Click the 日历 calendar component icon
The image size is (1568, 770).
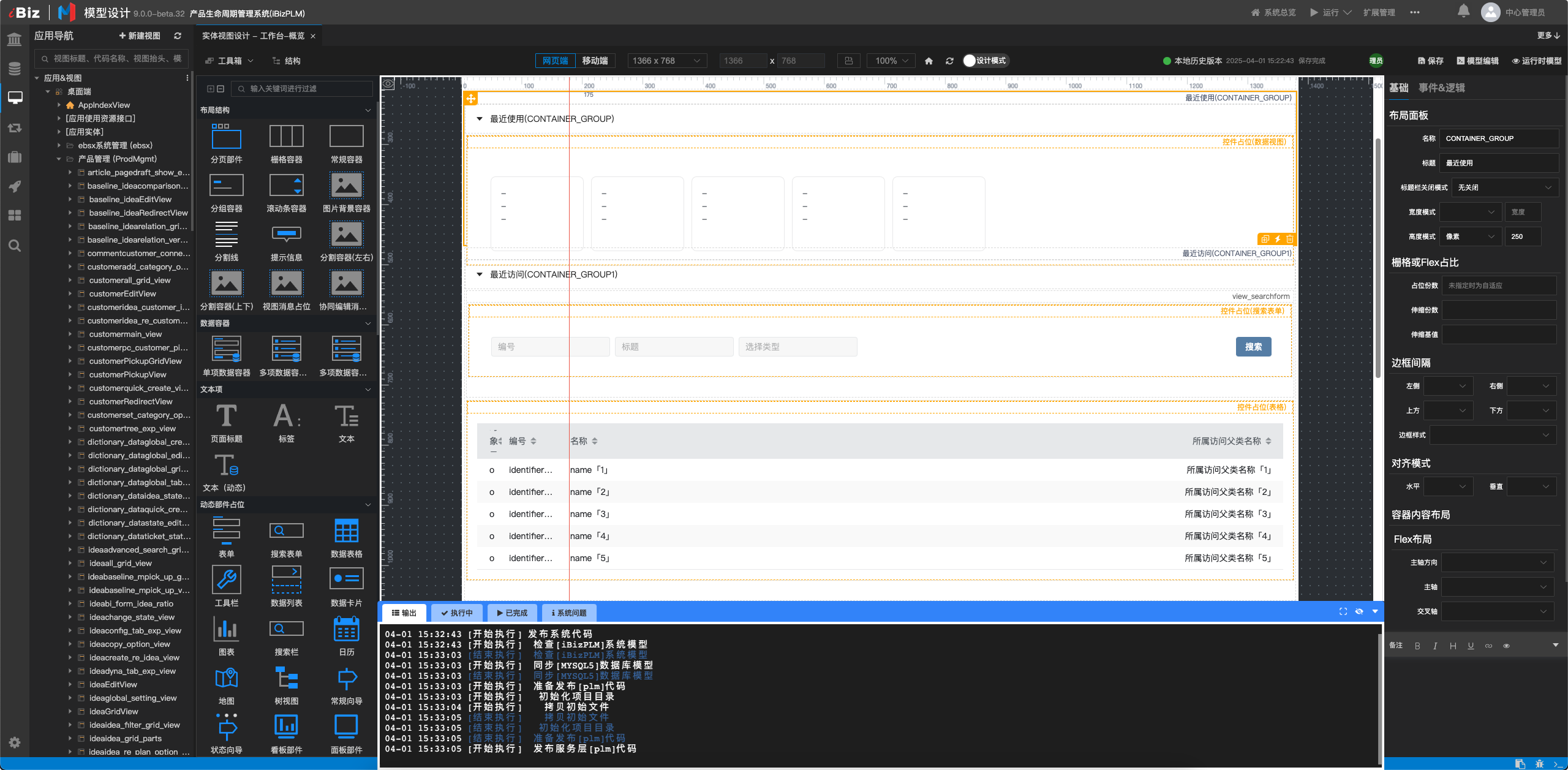coord(346,629)
